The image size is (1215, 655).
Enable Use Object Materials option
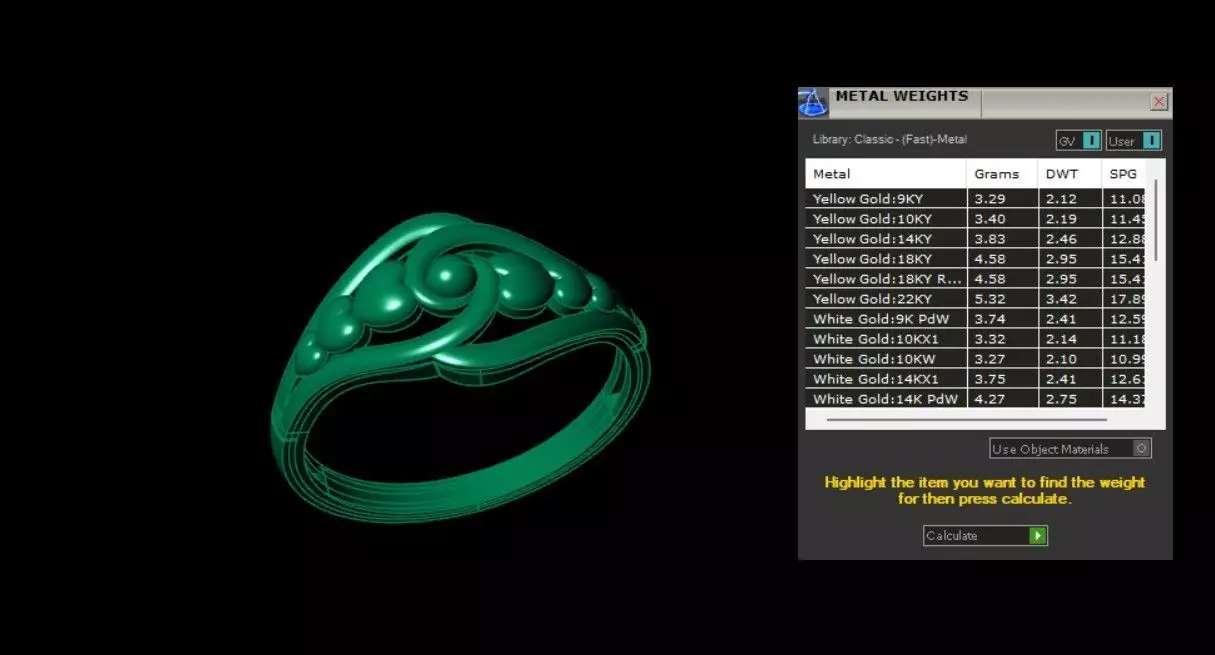[1070, 449]
